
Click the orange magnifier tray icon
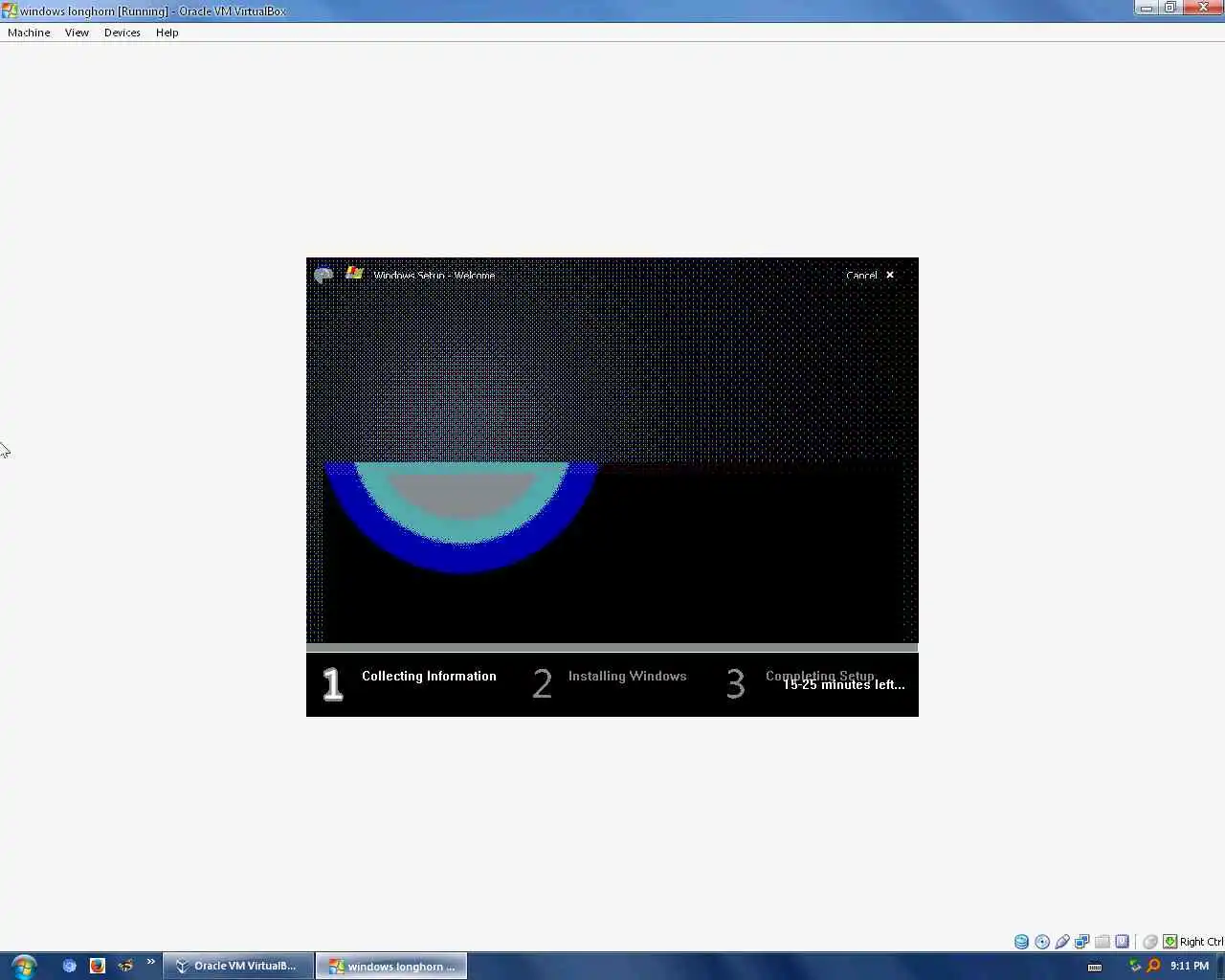point(1153,966)
